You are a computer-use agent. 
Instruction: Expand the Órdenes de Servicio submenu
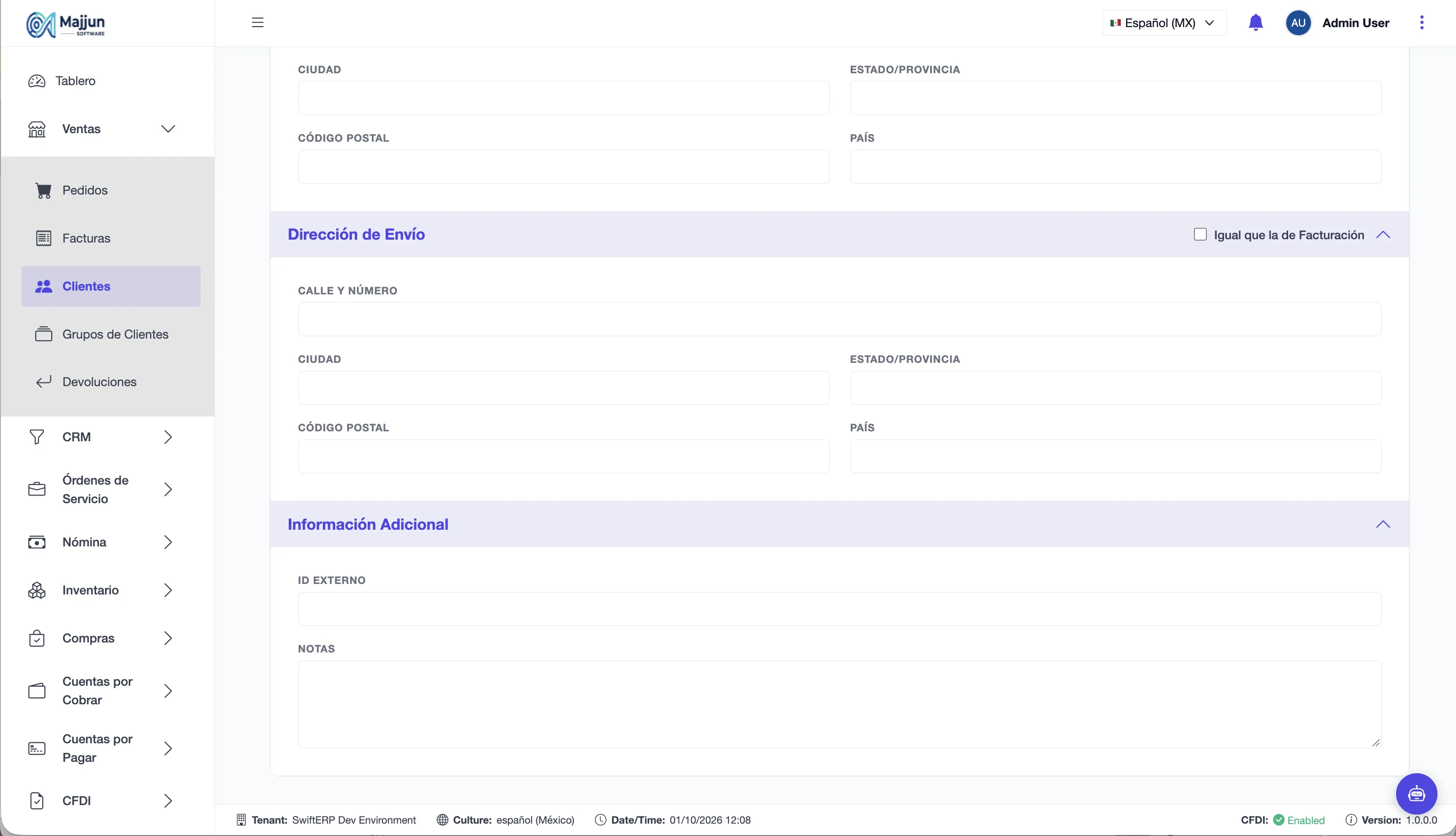coord(168,489)
